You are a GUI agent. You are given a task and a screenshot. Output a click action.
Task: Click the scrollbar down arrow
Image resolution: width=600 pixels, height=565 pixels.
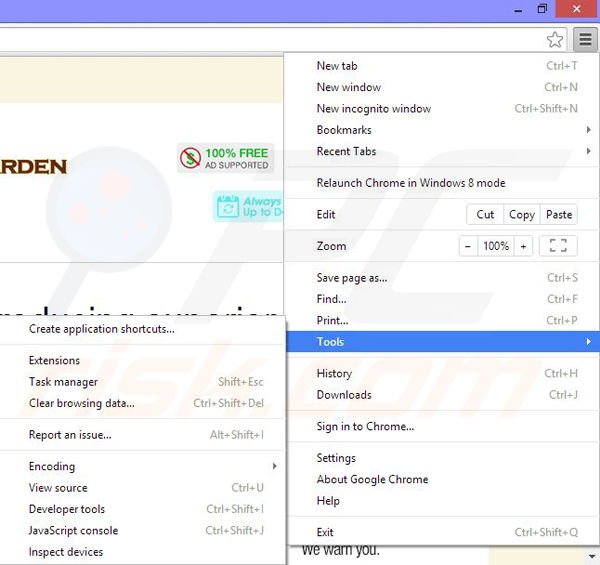point(592,556)
